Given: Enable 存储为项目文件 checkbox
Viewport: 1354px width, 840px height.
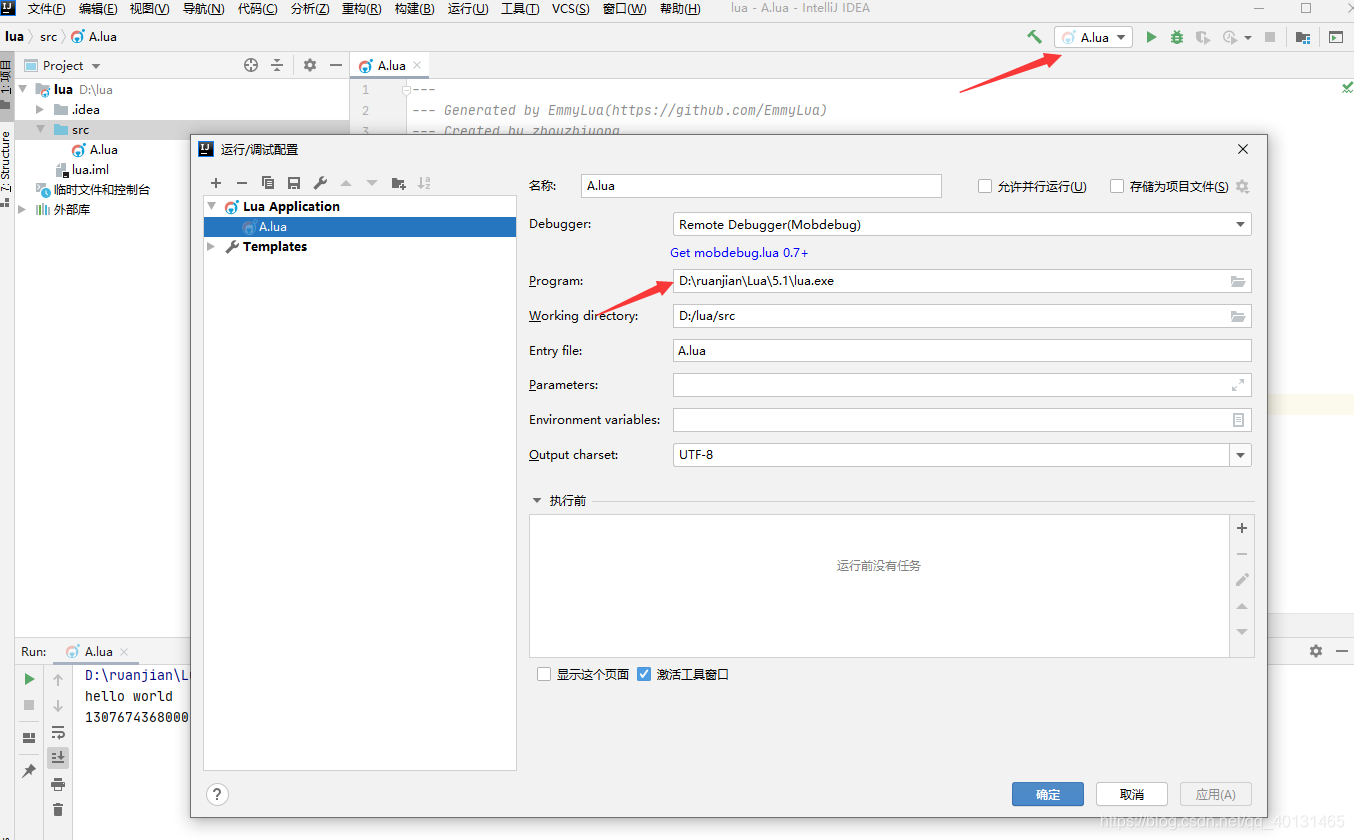Looking at the screenshot, I should [1117, 186].
